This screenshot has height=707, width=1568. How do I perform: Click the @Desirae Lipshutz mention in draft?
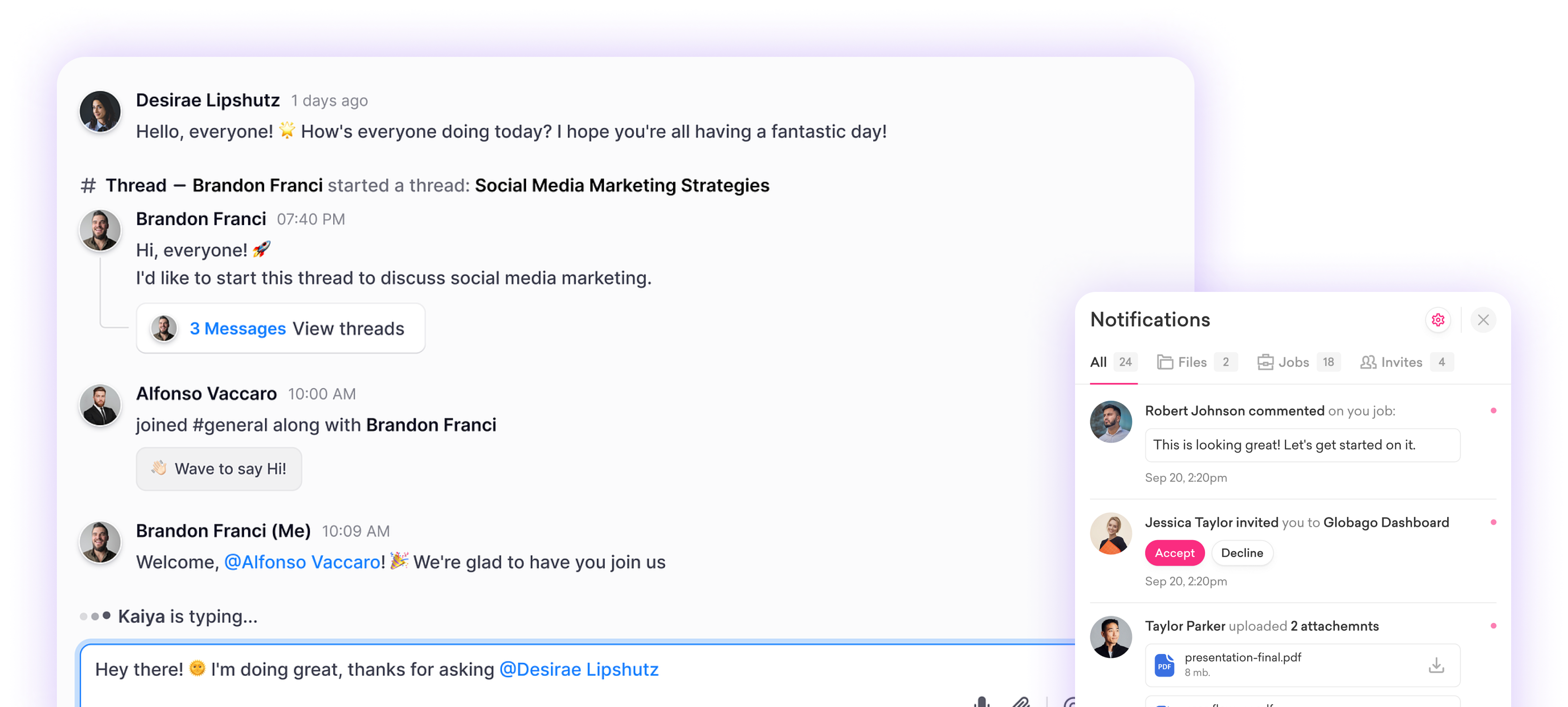tap(578, 669)
